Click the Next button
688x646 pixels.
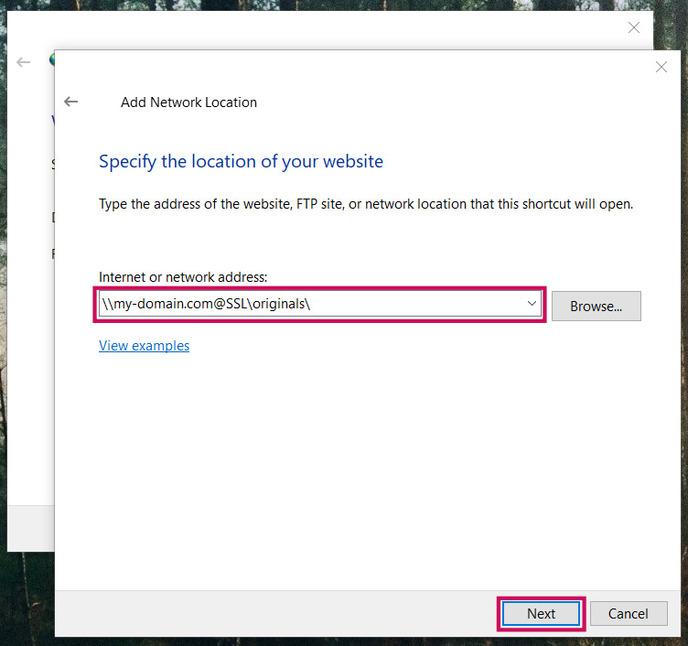pos(541,614)
